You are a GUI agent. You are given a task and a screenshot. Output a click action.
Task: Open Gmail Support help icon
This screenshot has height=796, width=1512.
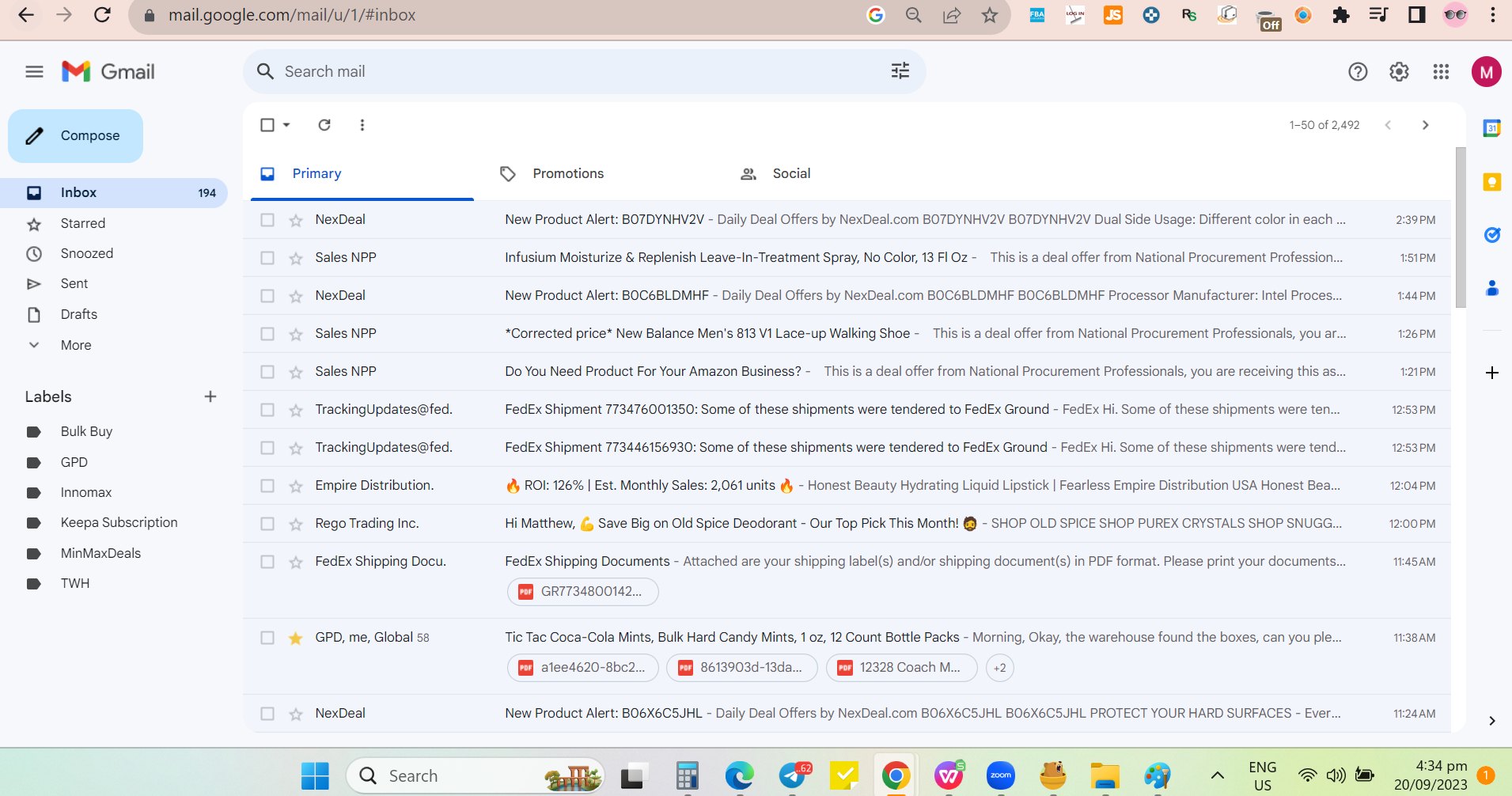[x=1358, y=72]
